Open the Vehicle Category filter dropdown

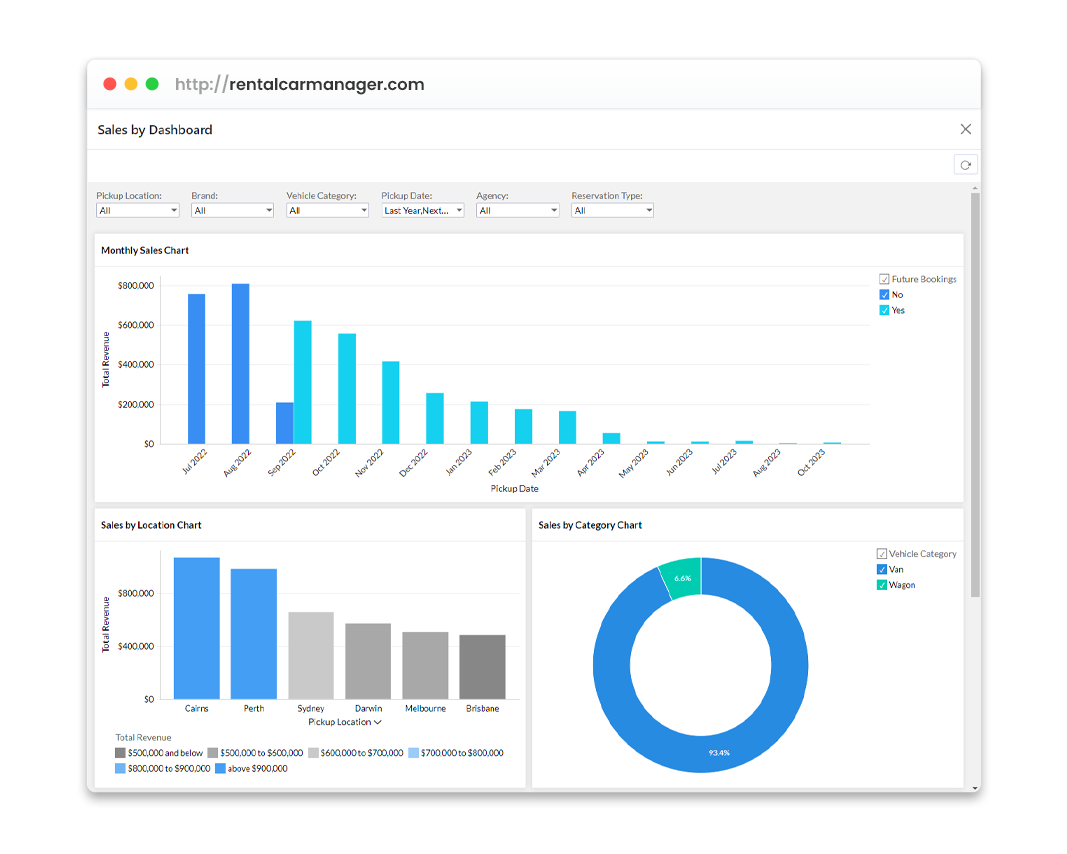click(x=327, y=210)
